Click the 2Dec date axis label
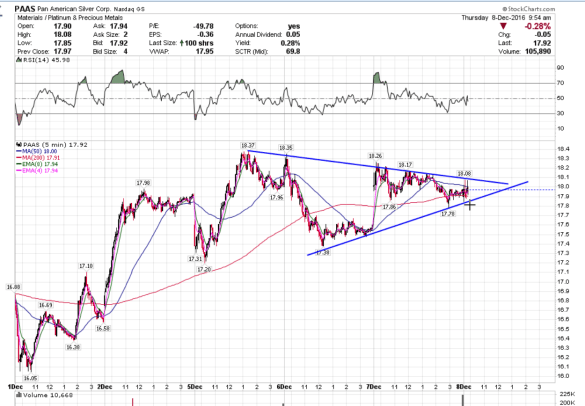The image size is (585, 406). (105, 387)
